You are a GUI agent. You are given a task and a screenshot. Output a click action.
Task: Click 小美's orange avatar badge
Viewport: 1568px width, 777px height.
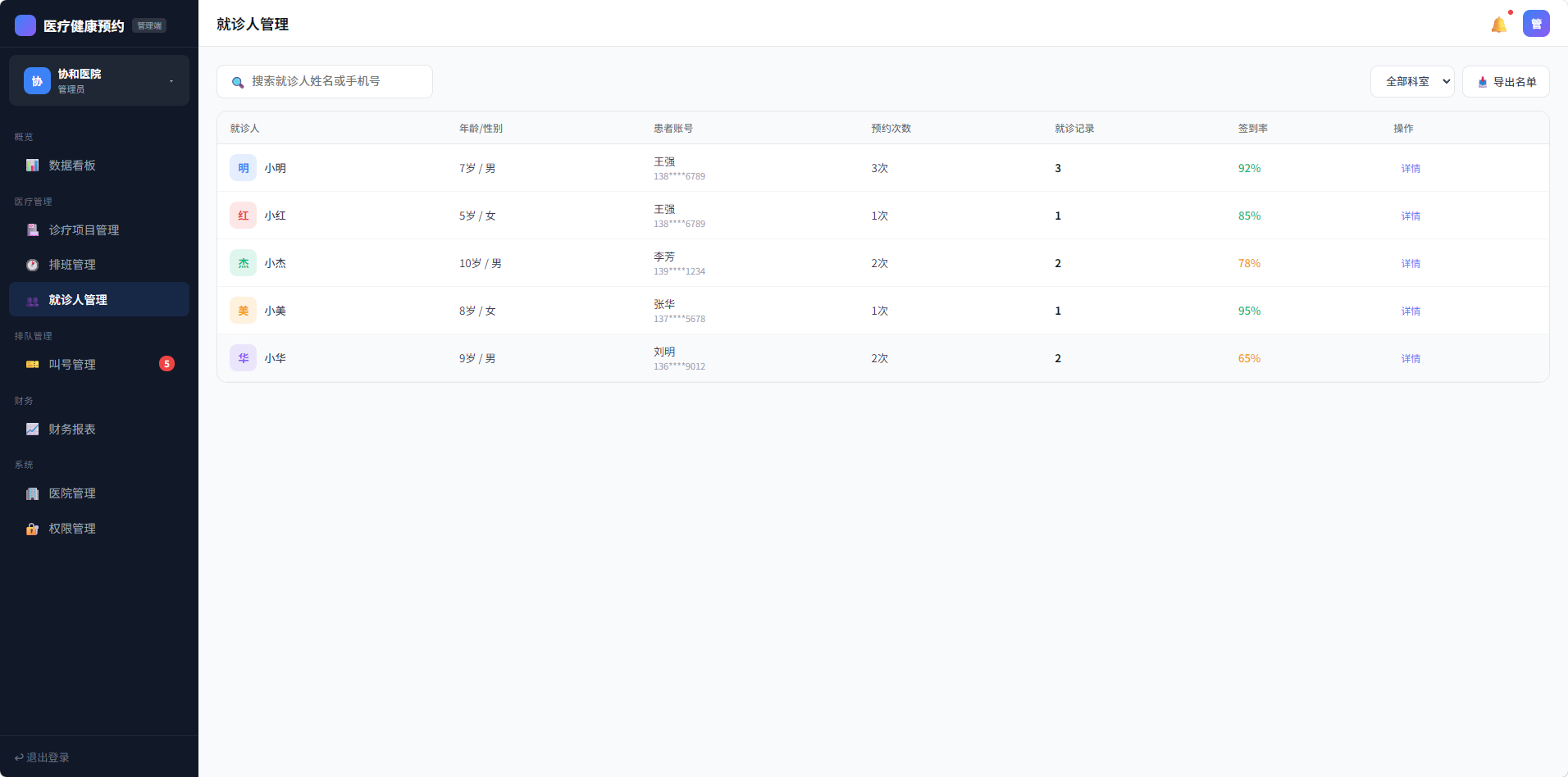[244, 311]
